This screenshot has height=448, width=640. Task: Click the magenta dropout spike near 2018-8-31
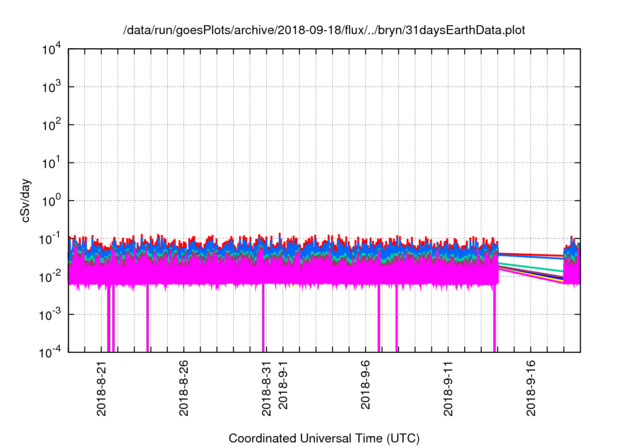point(263,317)
